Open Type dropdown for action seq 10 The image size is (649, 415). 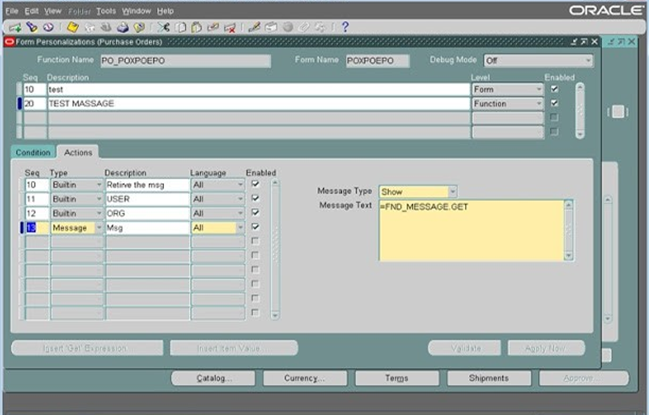tap(99, 185)
